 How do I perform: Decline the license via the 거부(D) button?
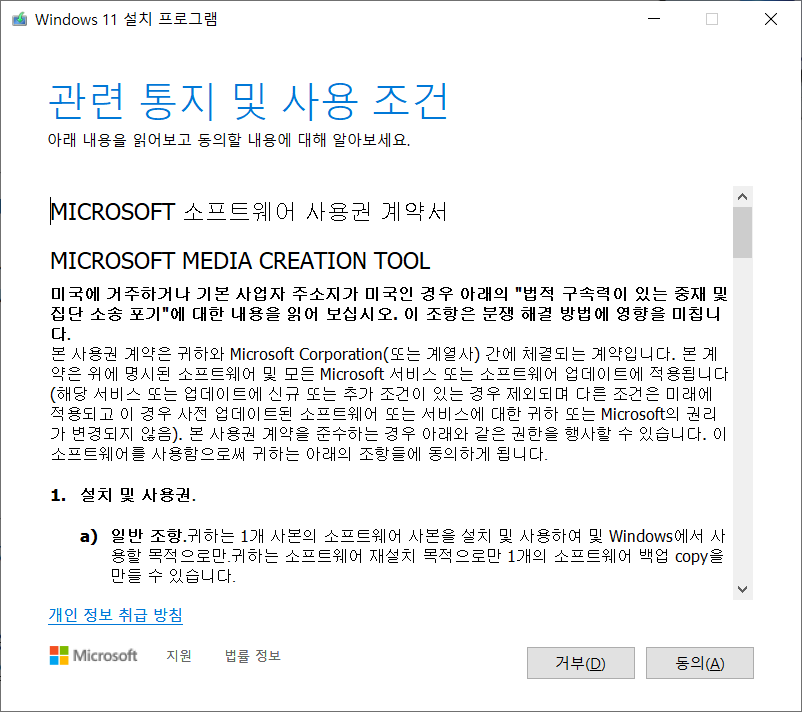click(580, 663)
